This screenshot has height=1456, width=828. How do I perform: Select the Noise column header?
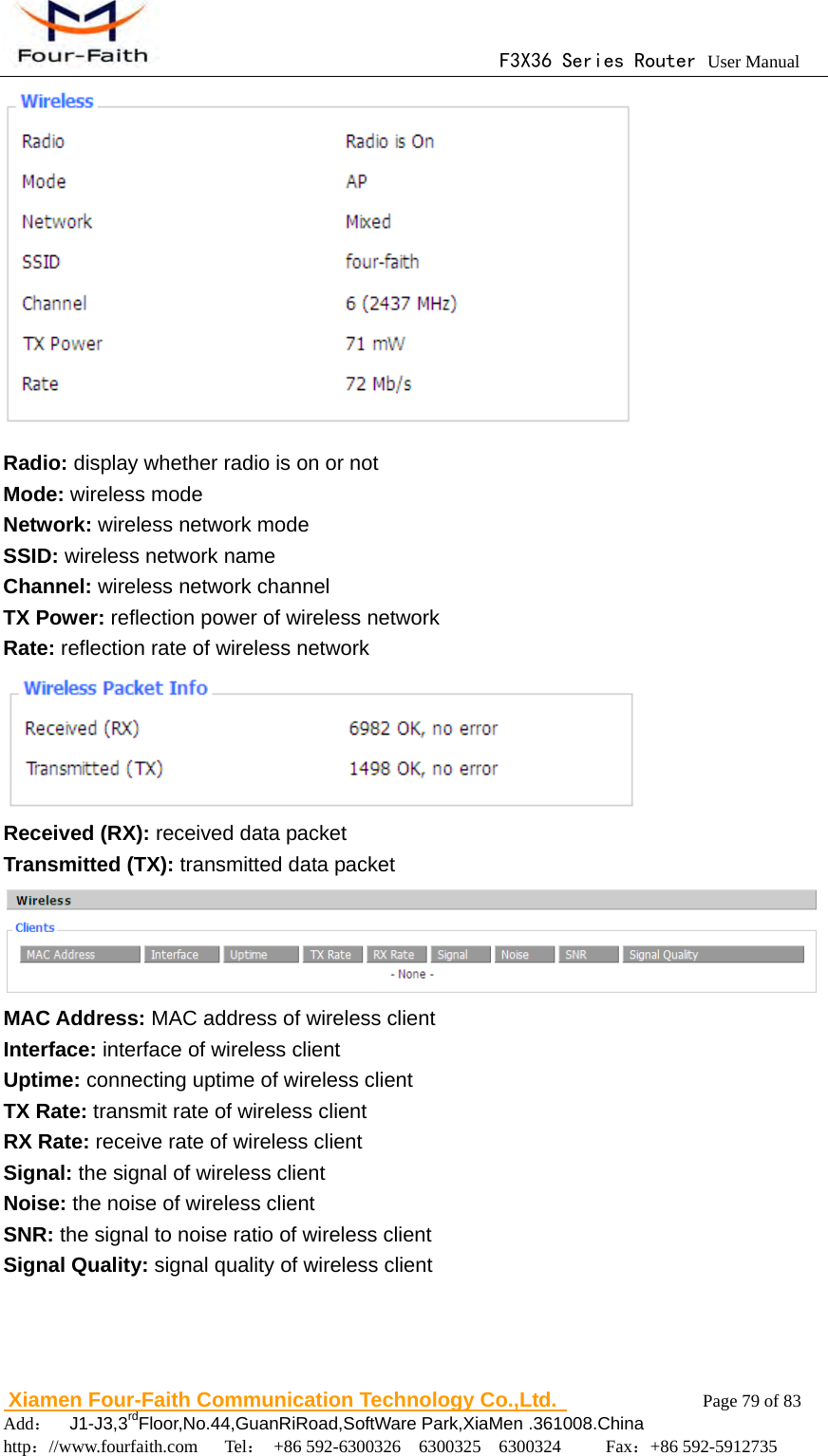(524, 954)
